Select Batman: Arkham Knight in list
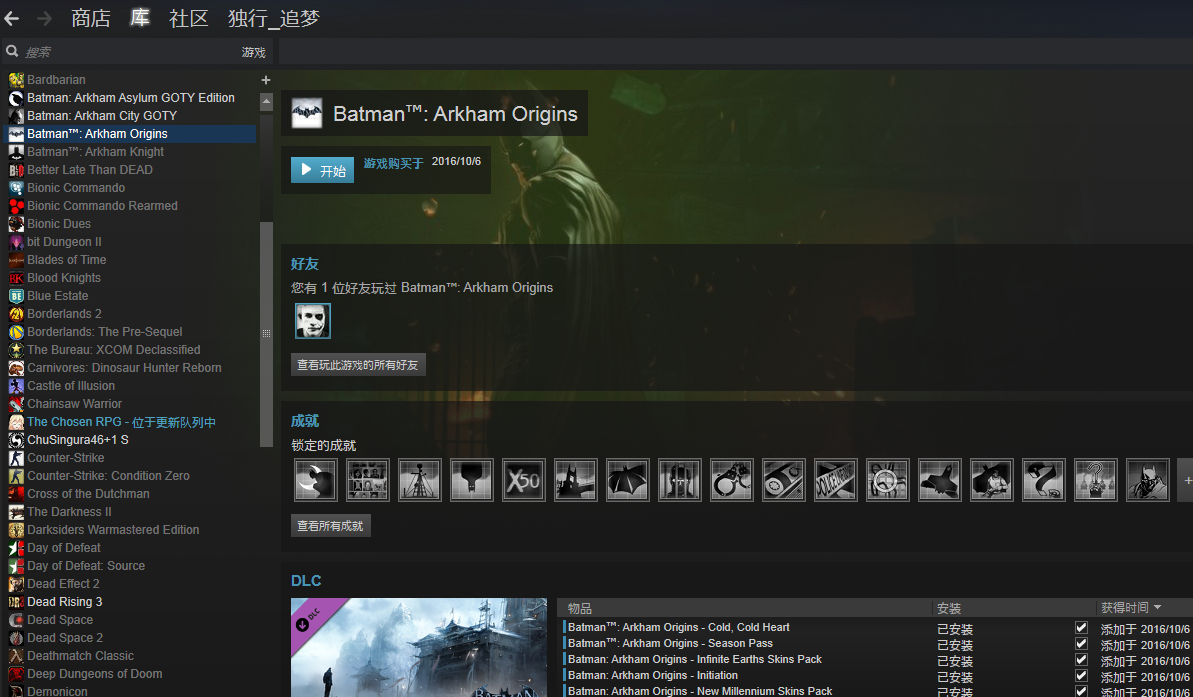Viewport: 1193px width, 697px height. point(96,151)
